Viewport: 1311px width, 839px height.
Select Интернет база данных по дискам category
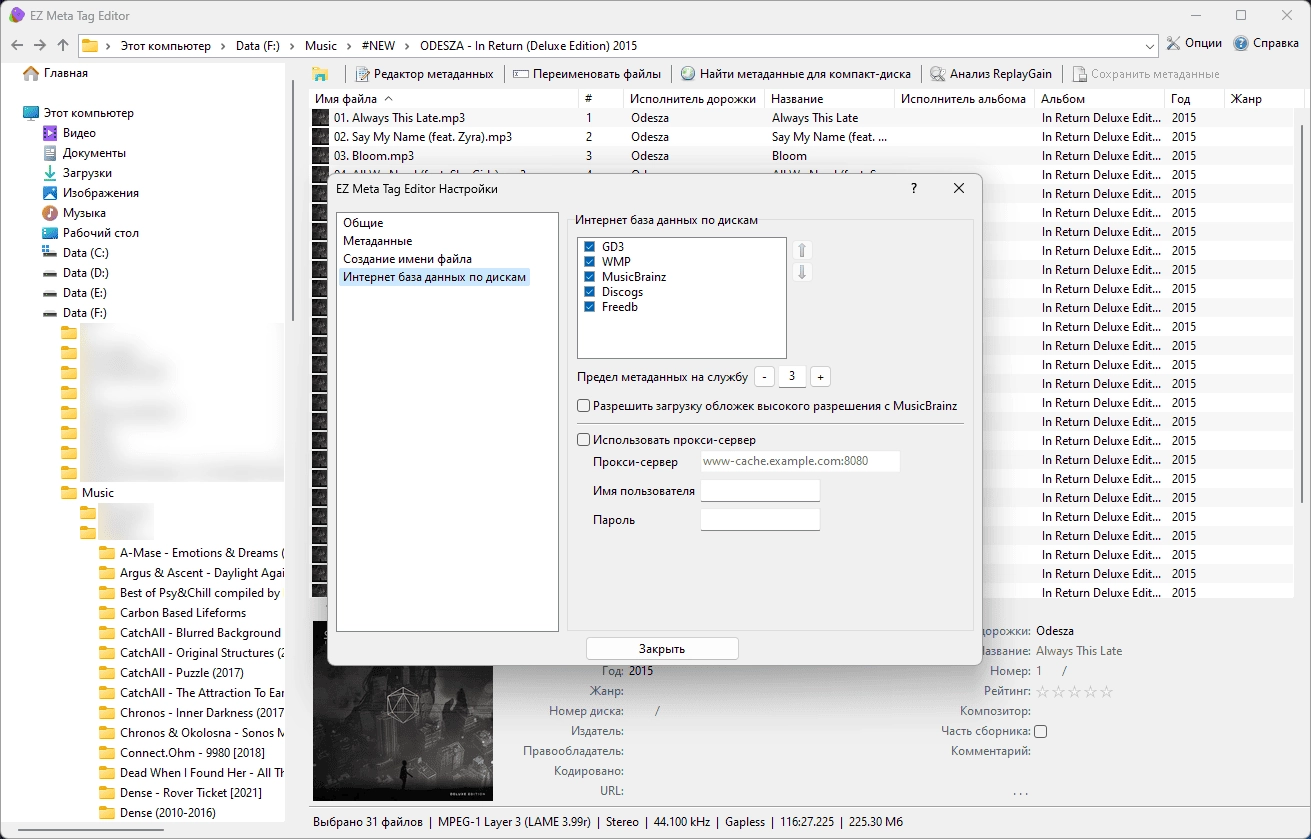434,277
